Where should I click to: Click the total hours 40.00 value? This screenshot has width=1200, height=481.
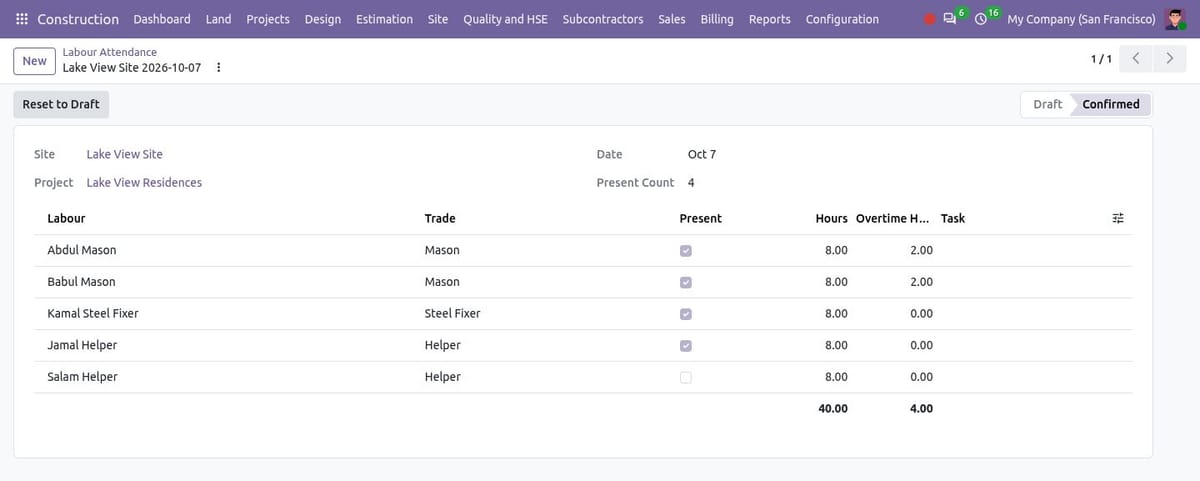pyautogui.click(x=833, y=409)
